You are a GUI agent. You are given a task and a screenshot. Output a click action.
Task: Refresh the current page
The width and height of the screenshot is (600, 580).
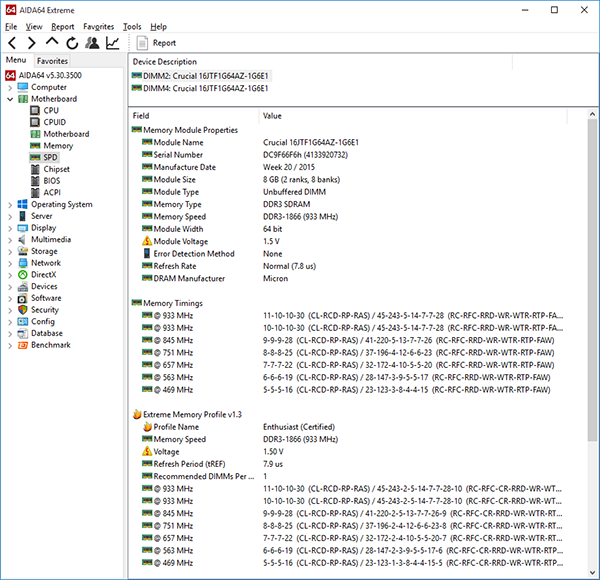(x=72, y=43)
